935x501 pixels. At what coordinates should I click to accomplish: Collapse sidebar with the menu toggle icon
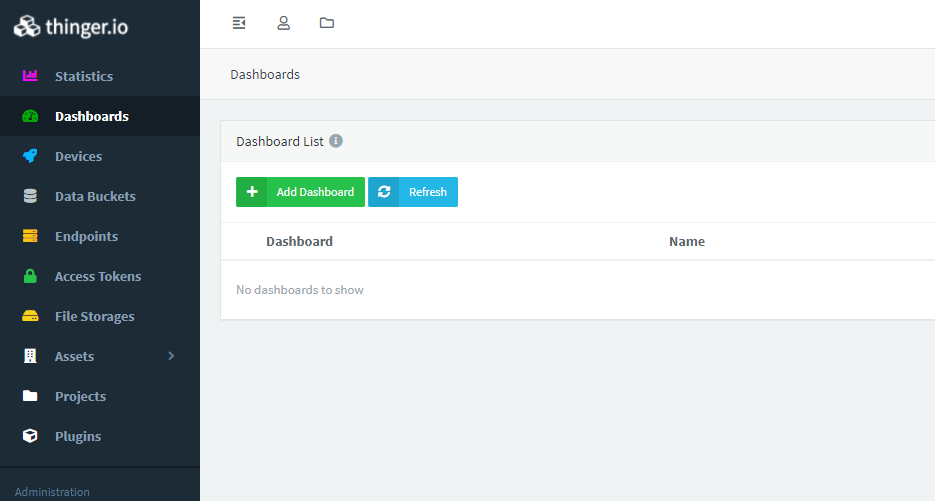tap(239, 23)
